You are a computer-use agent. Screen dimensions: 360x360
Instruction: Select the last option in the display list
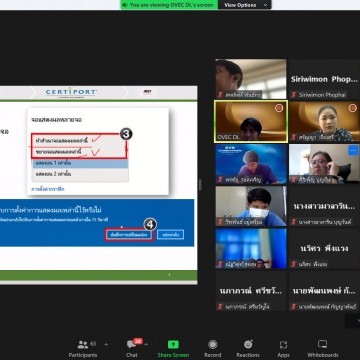tap(80, 174)
